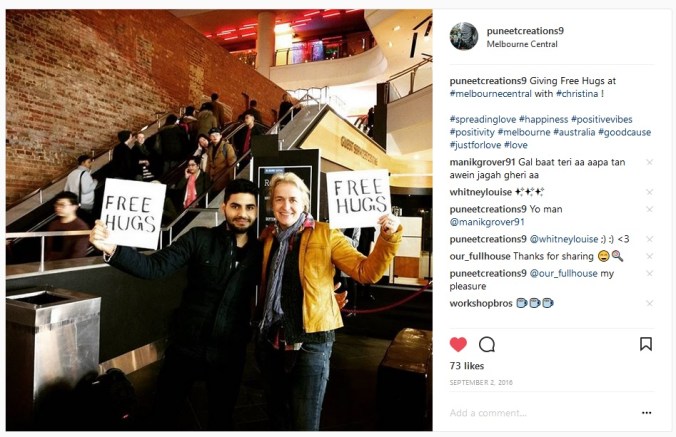Delete the our_fullhouse comment with X
Screen dimensions: 676x437
[x=649, y=256]
